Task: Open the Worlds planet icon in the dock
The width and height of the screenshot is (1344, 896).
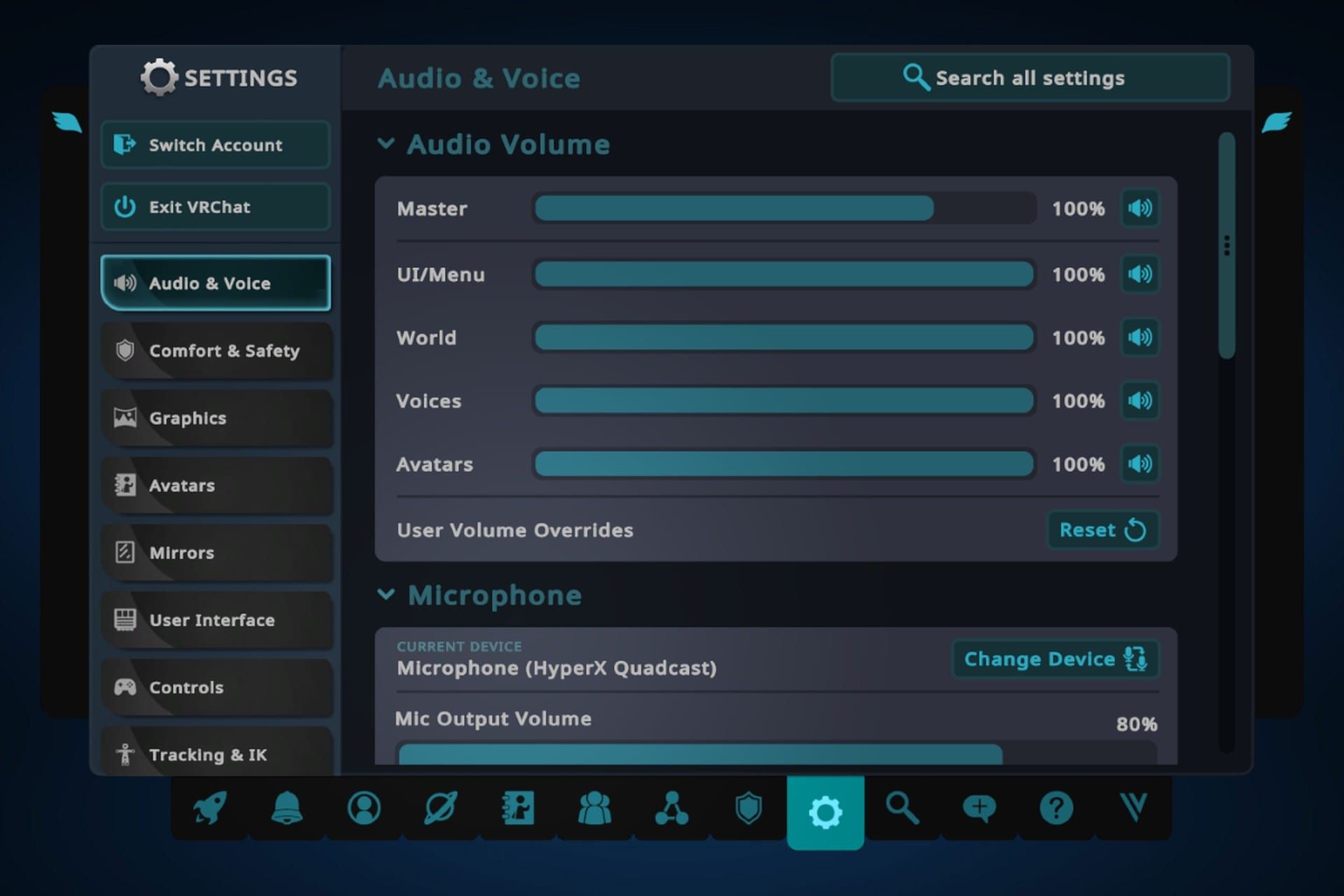Action: tap(441, 808)
